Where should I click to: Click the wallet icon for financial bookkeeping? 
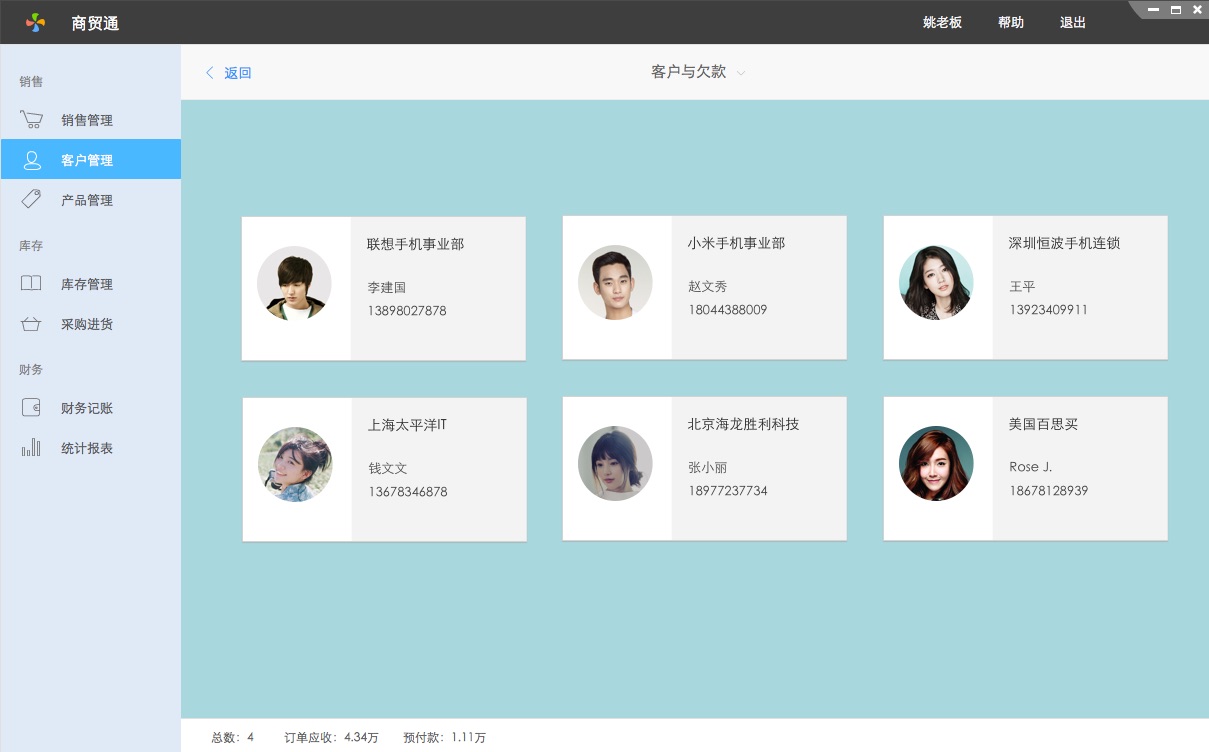(x=31, y=408)
